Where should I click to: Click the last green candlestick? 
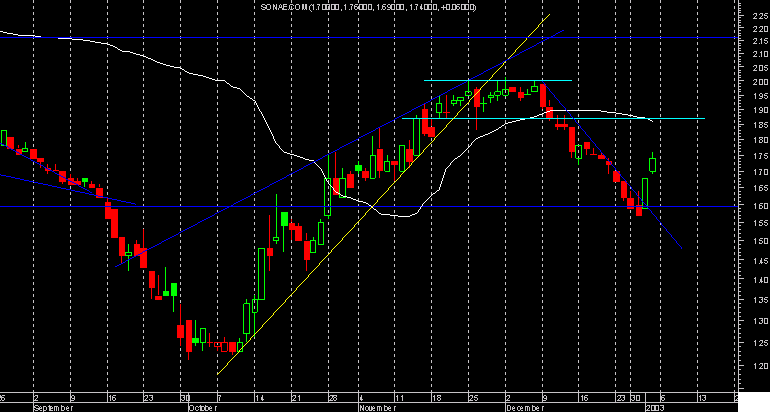click(x=653, y=165)
